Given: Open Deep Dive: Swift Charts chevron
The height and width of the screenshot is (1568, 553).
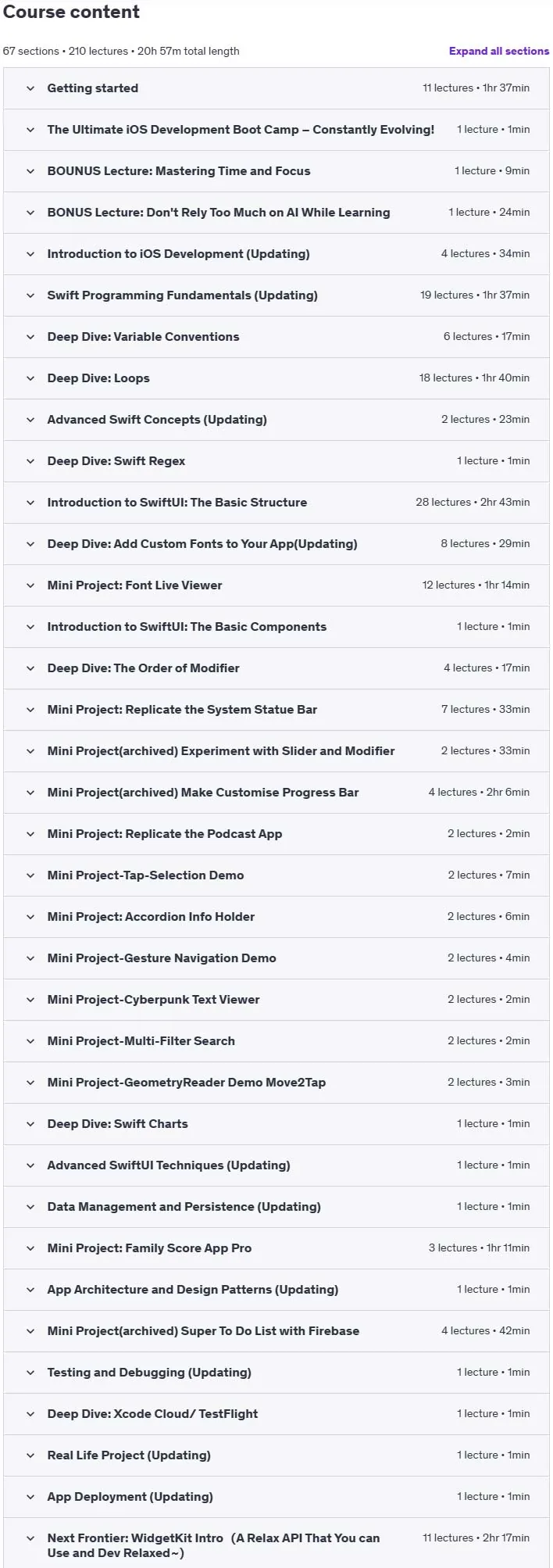Looking at the screenshot, I should point(30,1124).
